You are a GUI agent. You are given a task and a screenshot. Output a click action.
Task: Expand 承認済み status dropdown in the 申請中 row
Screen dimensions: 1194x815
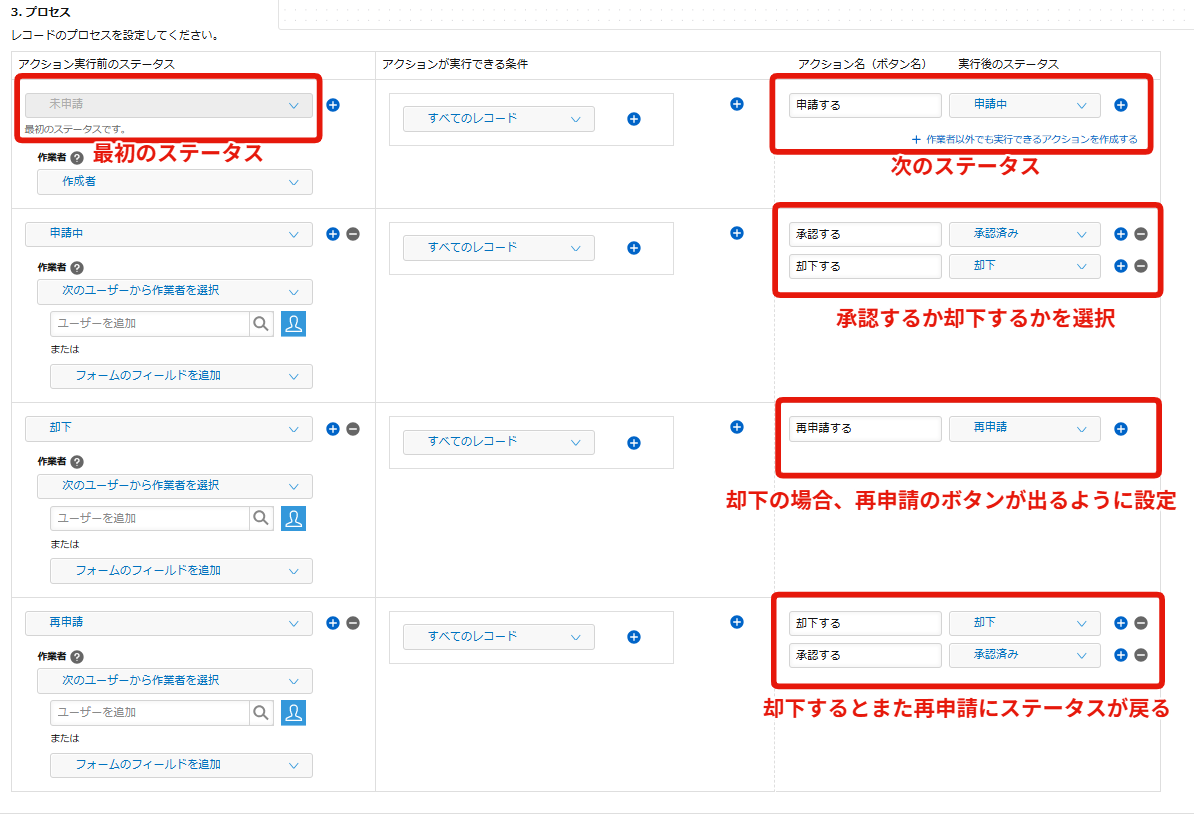tap(1024, 234)
